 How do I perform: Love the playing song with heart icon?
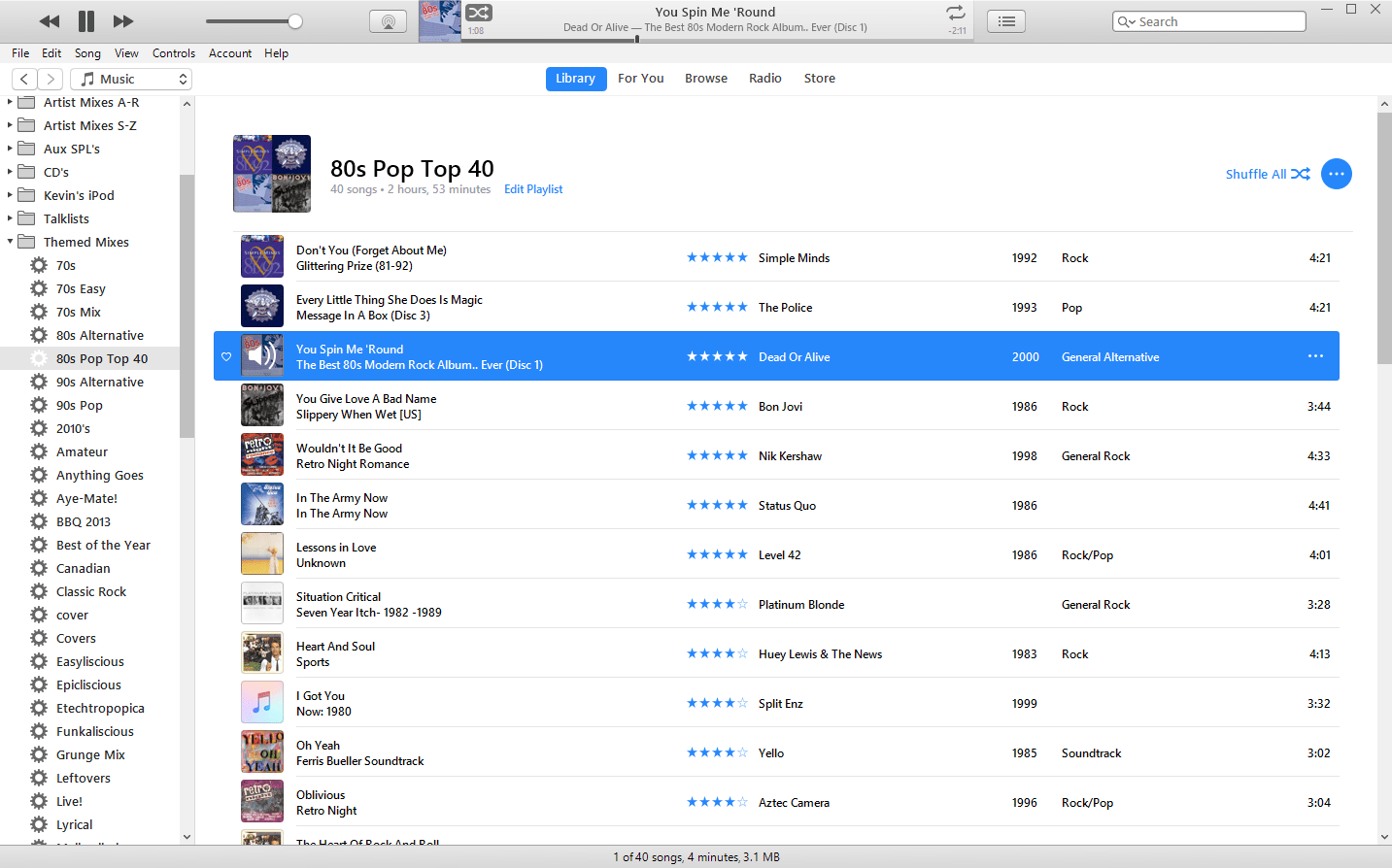[226, 356]
